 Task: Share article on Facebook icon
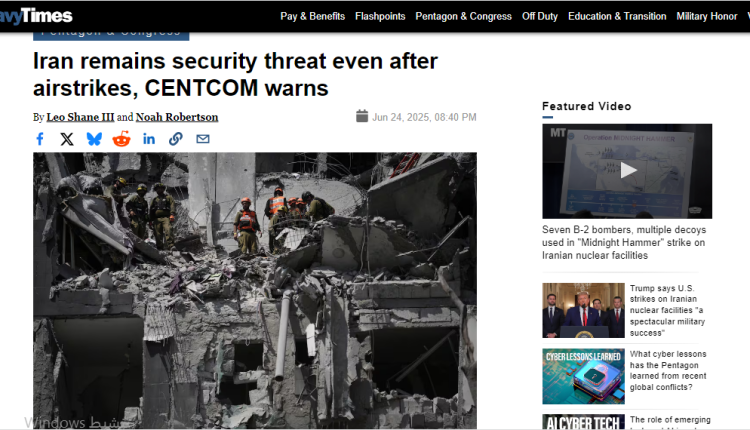click(40, 139)
